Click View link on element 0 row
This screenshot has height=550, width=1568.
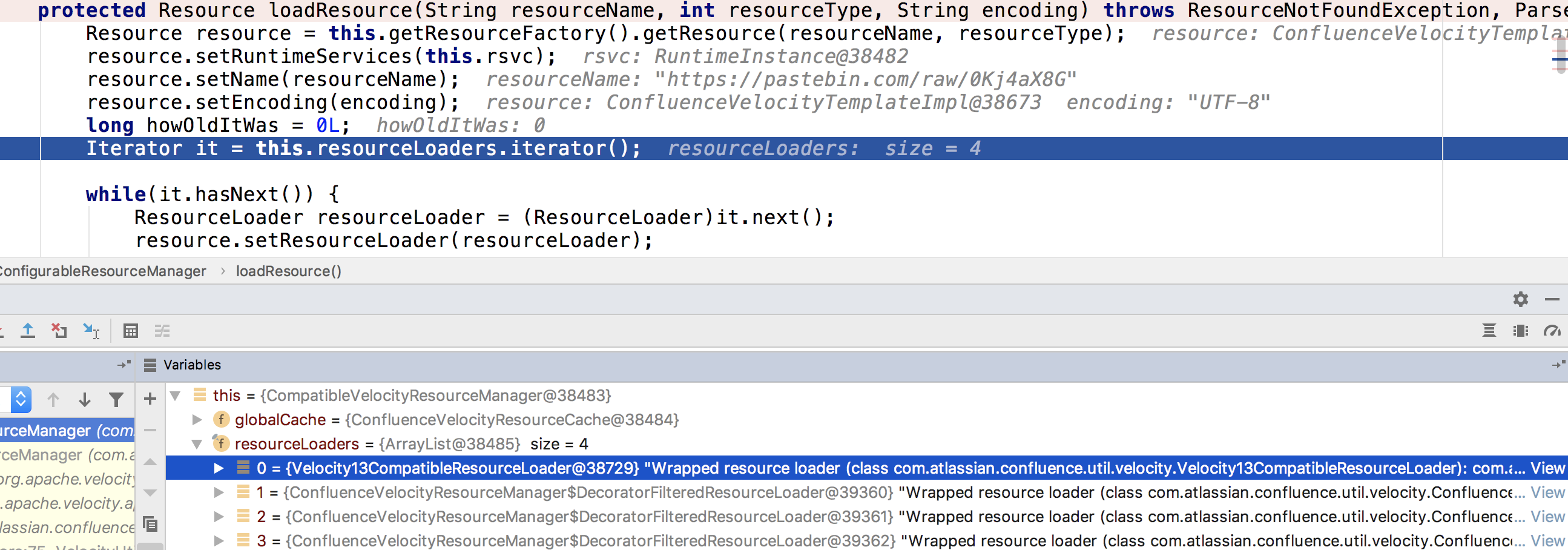1547,468
